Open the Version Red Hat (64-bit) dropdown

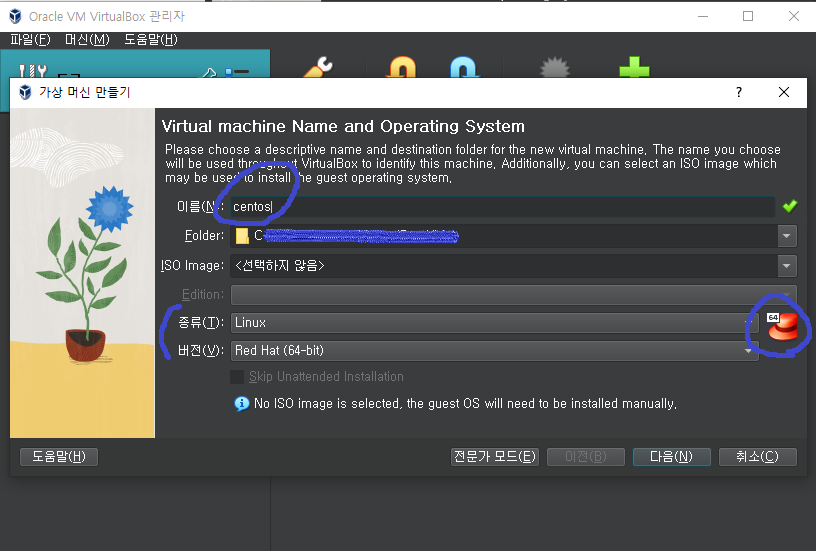coord(494,351)
